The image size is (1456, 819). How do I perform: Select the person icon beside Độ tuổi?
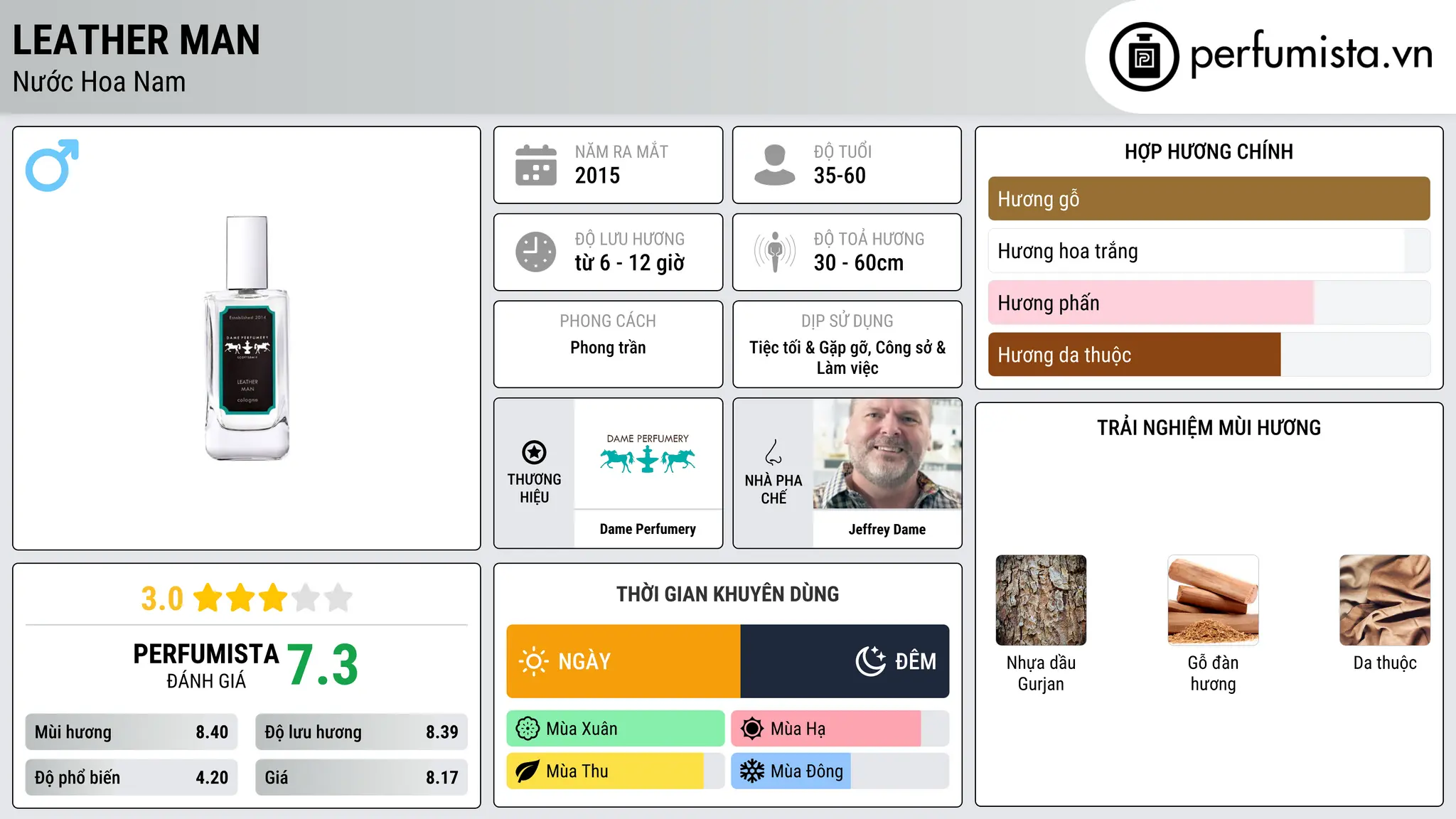tap(774, 165)
